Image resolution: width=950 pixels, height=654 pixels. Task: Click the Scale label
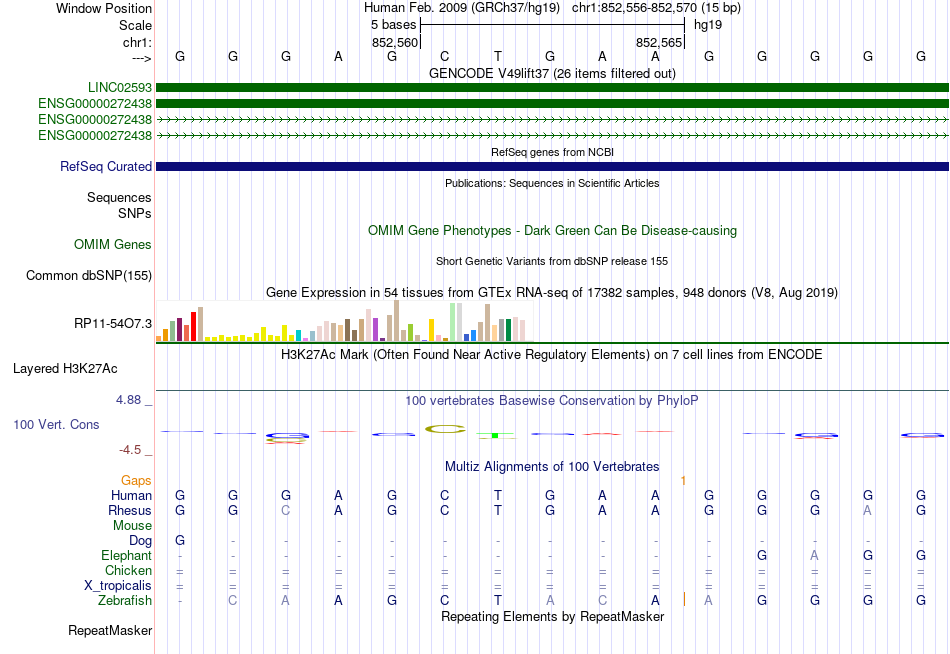coord(135,25)
